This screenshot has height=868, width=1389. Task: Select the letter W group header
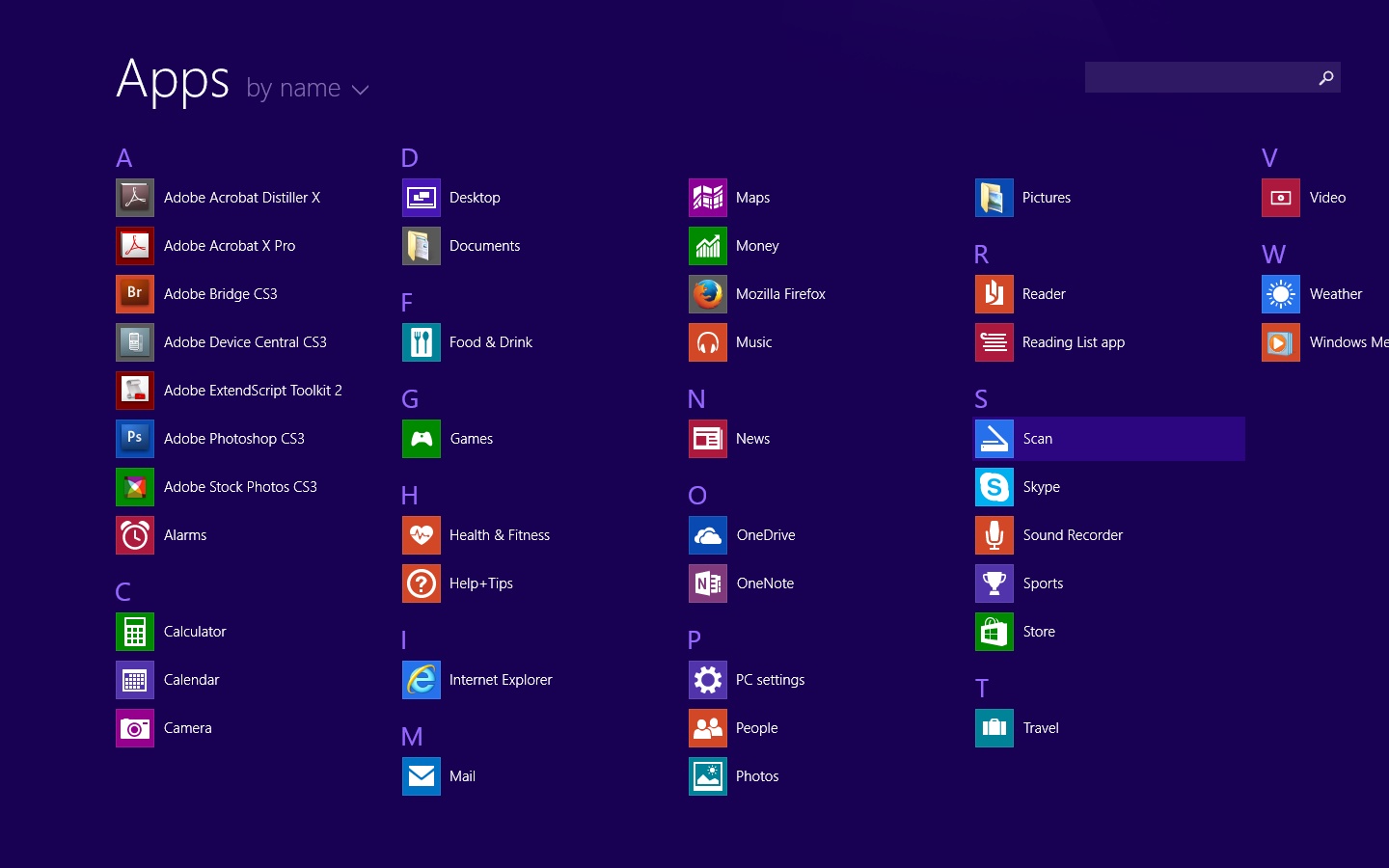point(1273,254)
